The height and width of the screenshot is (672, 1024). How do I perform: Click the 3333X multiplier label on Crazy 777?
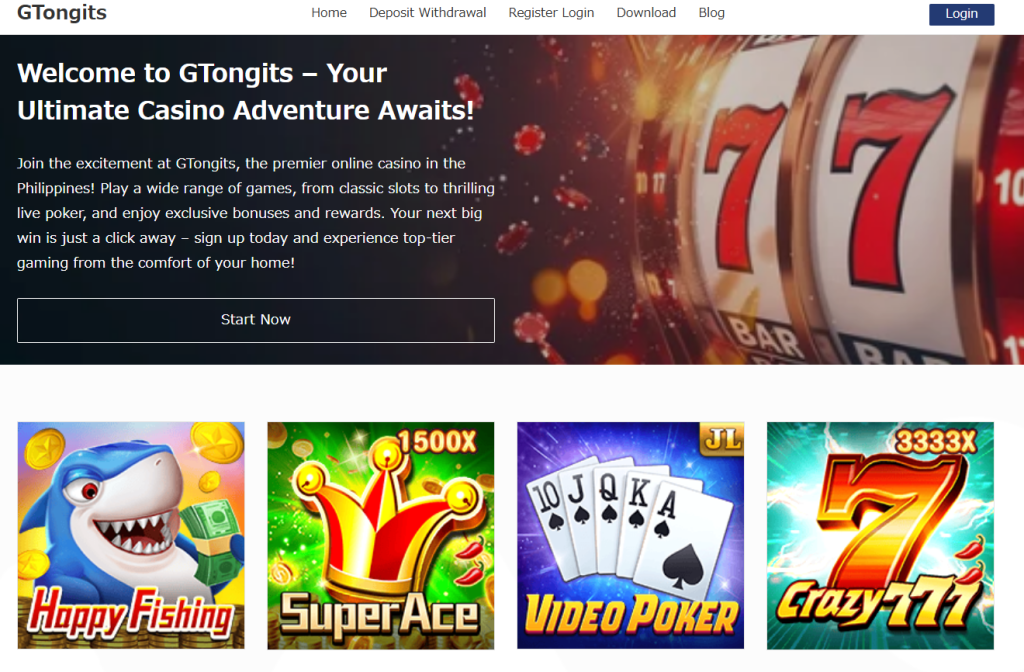coord(936,441)
